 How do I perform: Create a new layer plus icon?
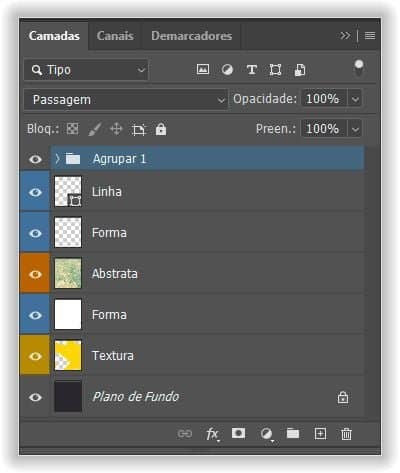tap(320, 434)
